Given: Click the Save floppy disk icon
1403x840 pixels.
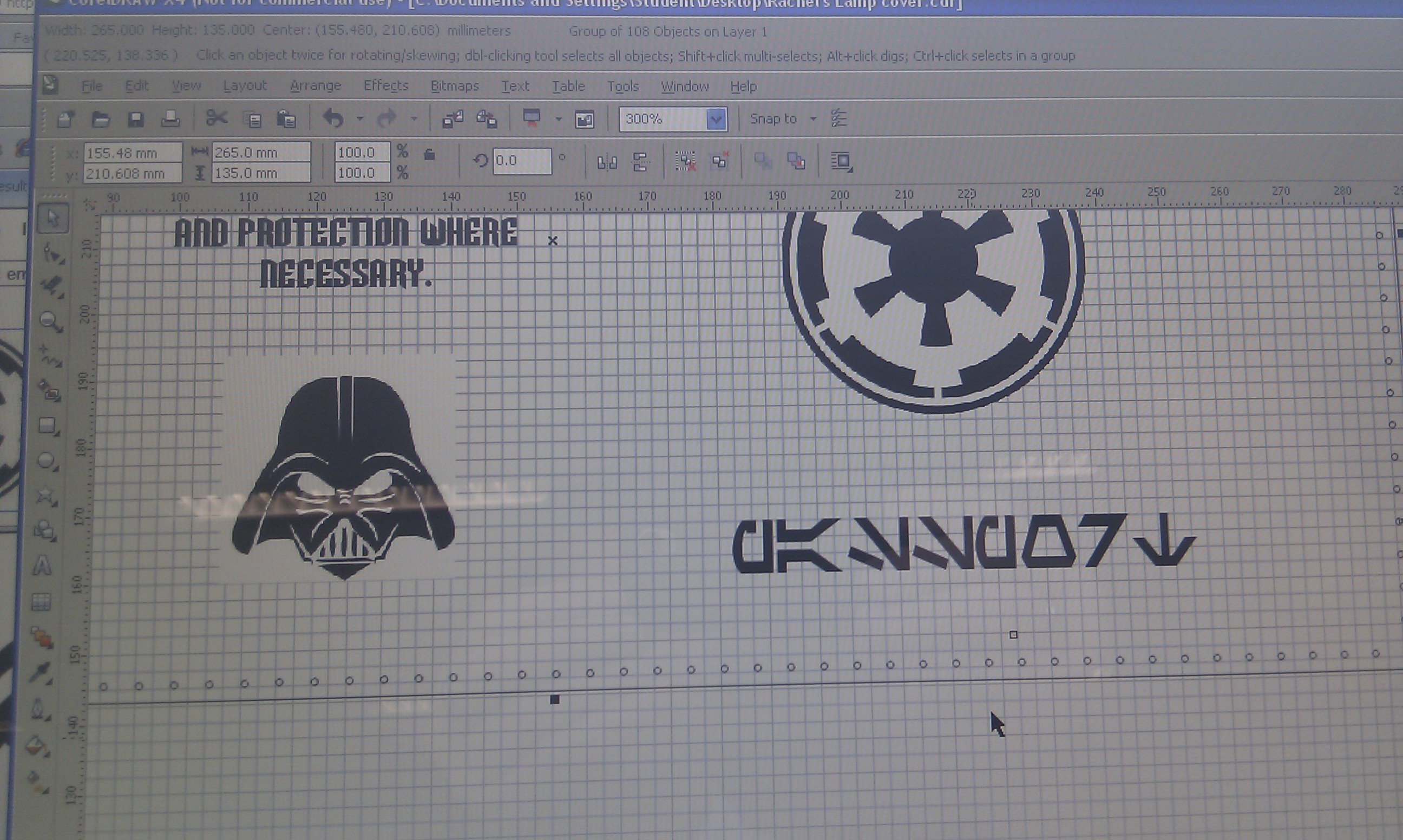Looking at the screenshot, I should (x=136, y=120).
